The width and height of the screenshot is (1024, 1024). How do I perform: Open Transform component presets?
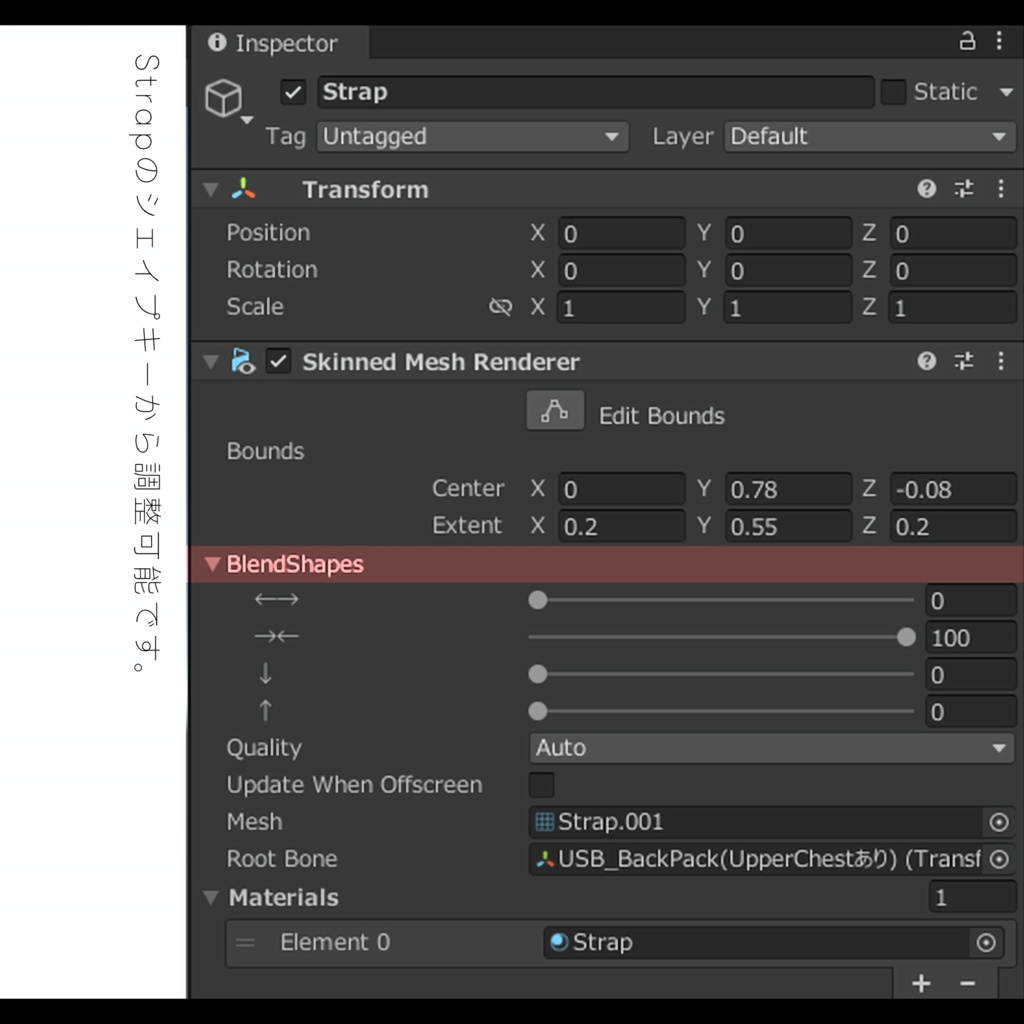coord(964,189)
